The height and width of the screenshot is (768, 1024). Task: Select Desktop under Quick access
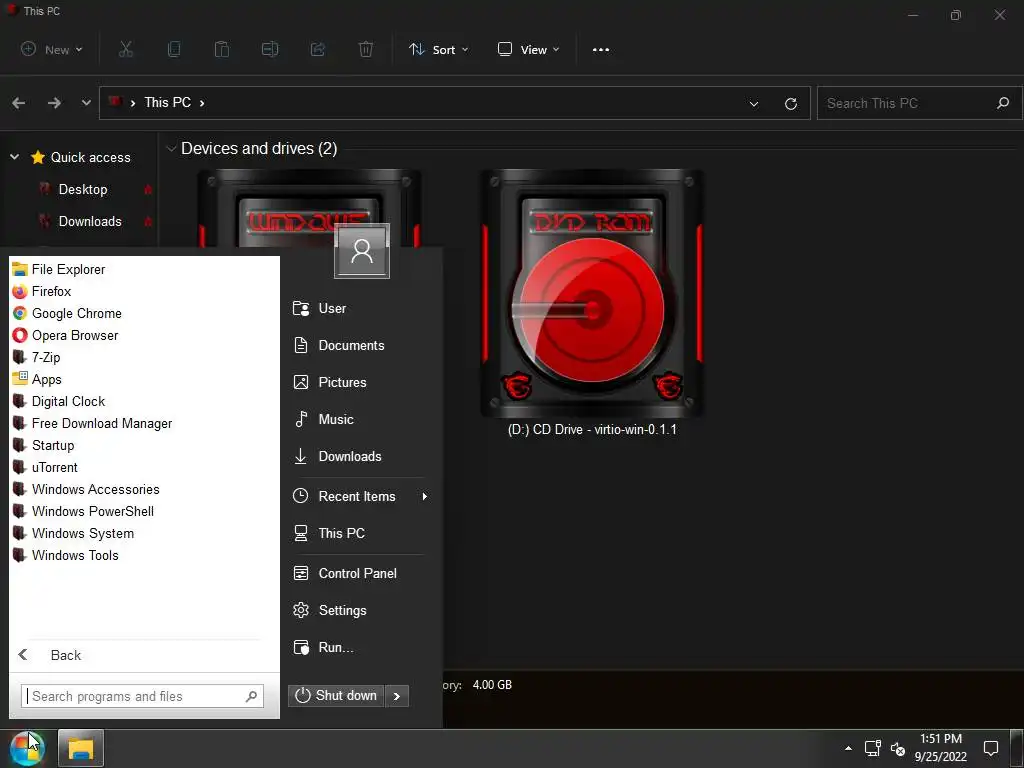pyautogui.click(x=83, y=189)
